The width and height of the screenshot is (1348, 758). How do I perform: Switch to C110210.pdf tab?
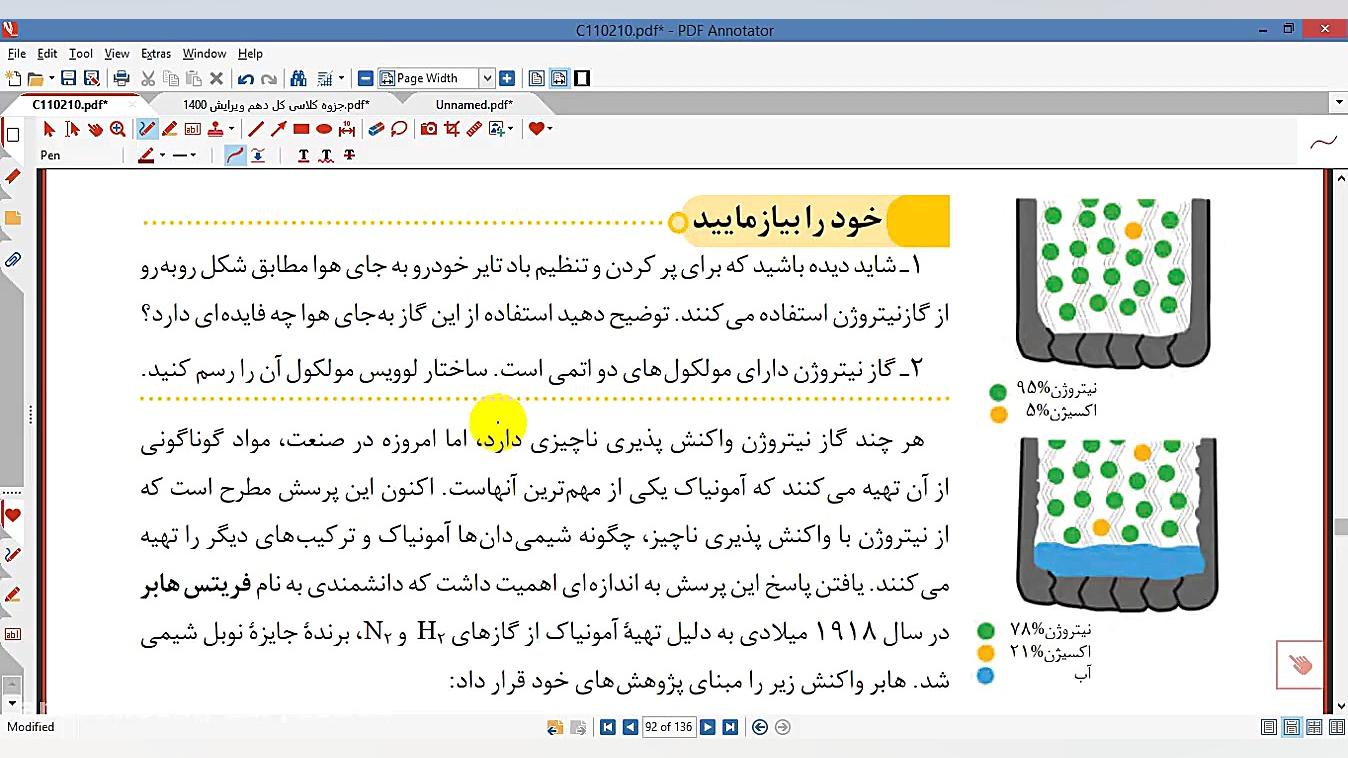coord(70,104)
